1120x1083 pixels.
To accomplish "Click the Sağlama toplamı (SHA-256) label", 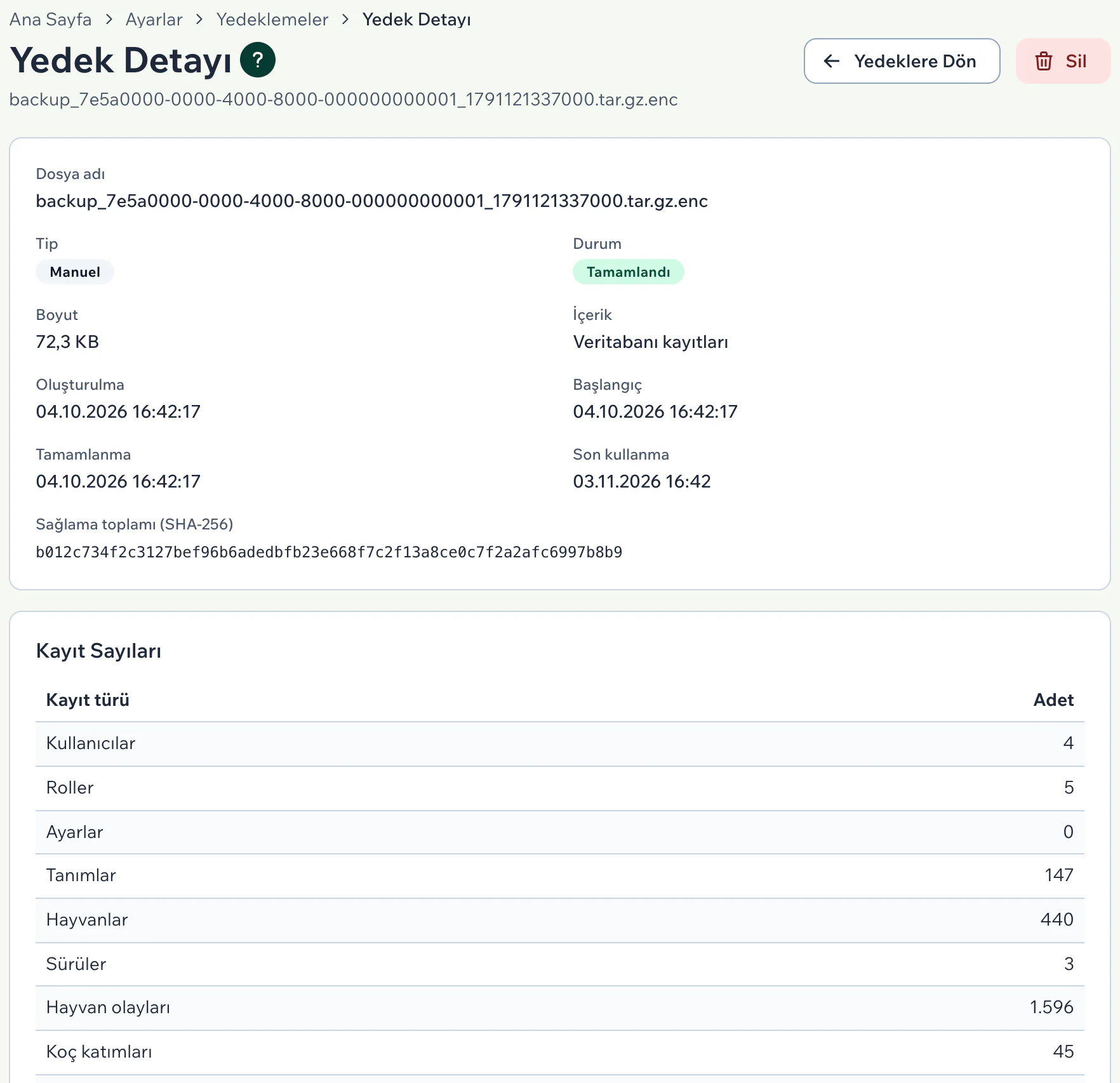I will (x=135, y=524).
